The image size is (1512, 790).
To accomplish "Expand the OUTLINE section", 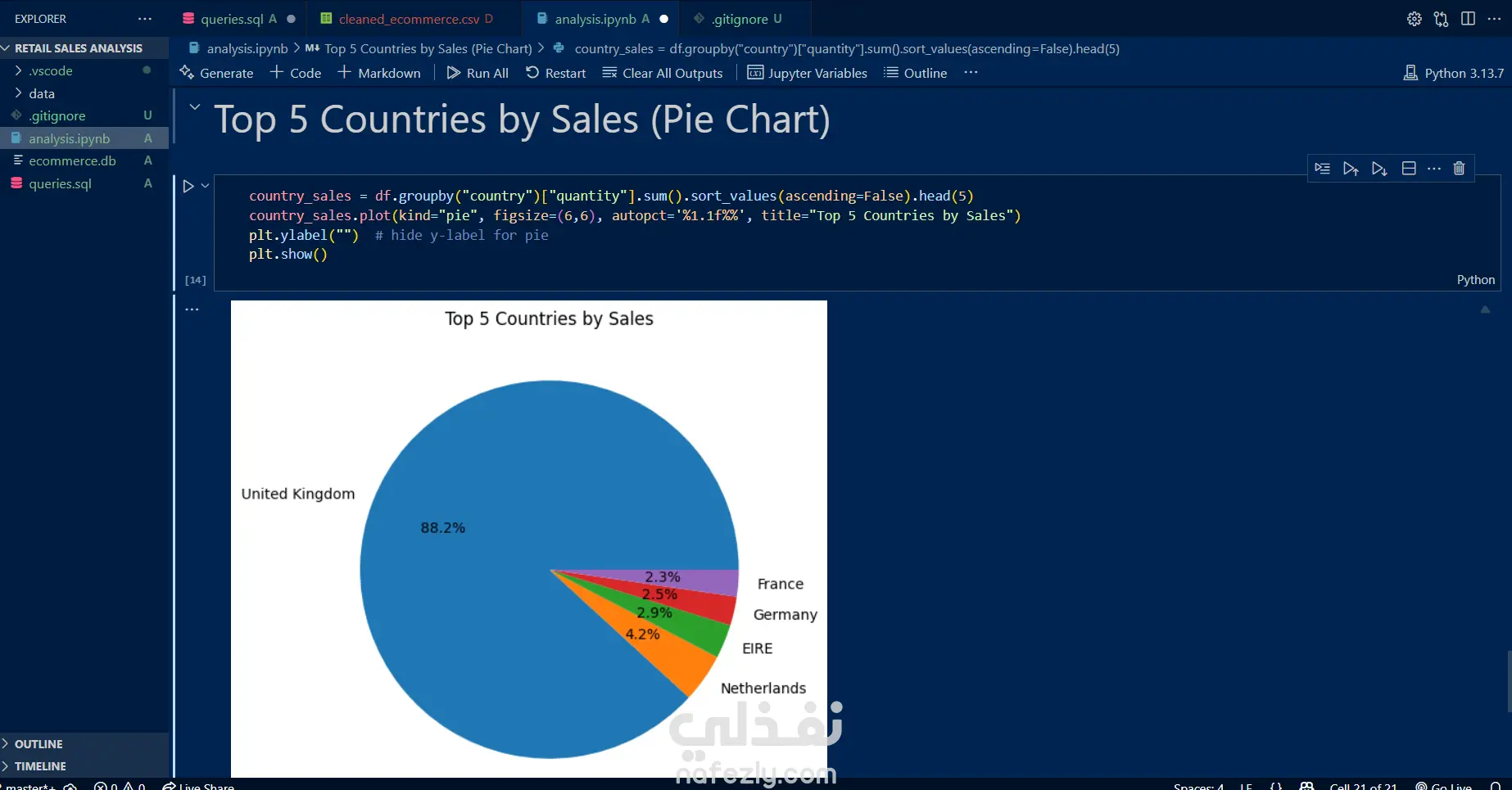I will (38, 743).
